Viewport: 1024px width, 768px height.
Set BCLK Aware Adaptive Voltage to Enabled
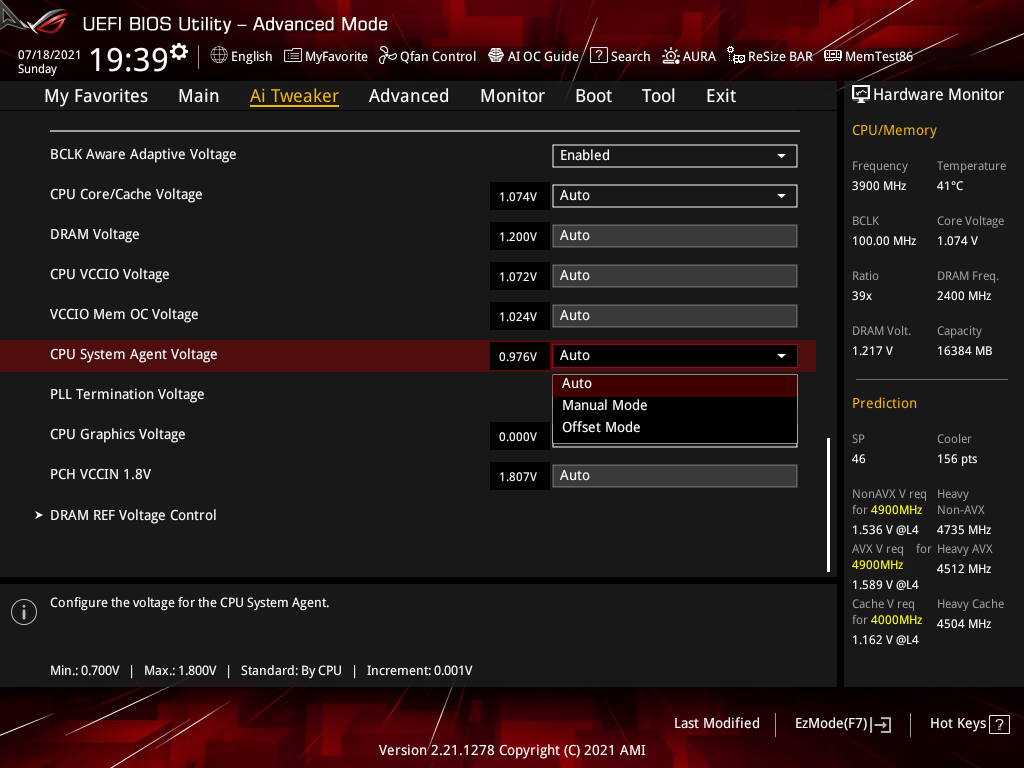click(674, 156)
